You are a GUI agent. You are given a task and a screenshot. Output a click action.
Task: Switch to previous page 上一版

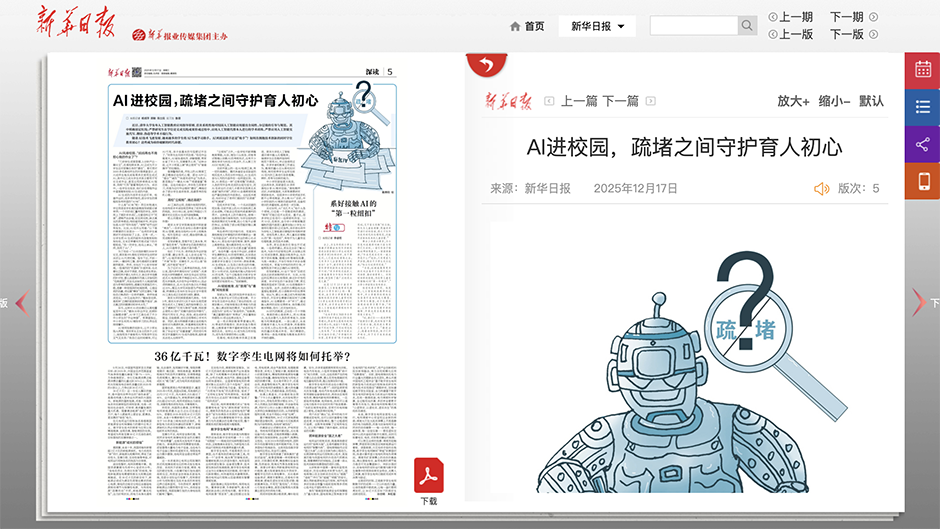[x=790, y=34]
